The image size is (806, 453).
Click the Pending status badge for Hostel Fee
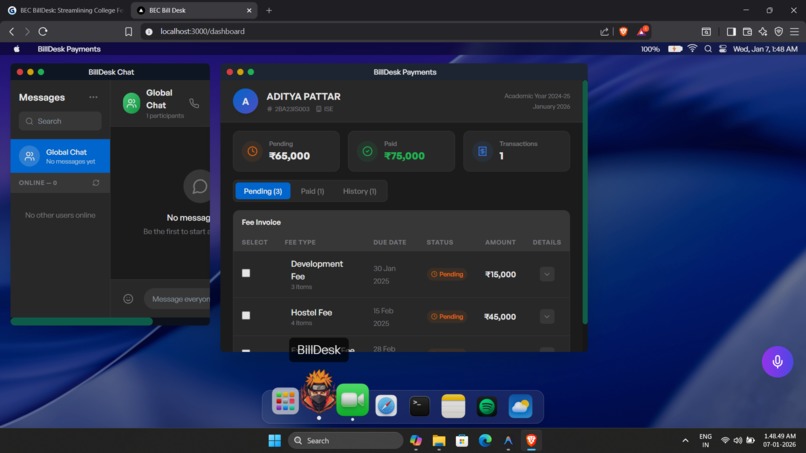click(447, 316)
